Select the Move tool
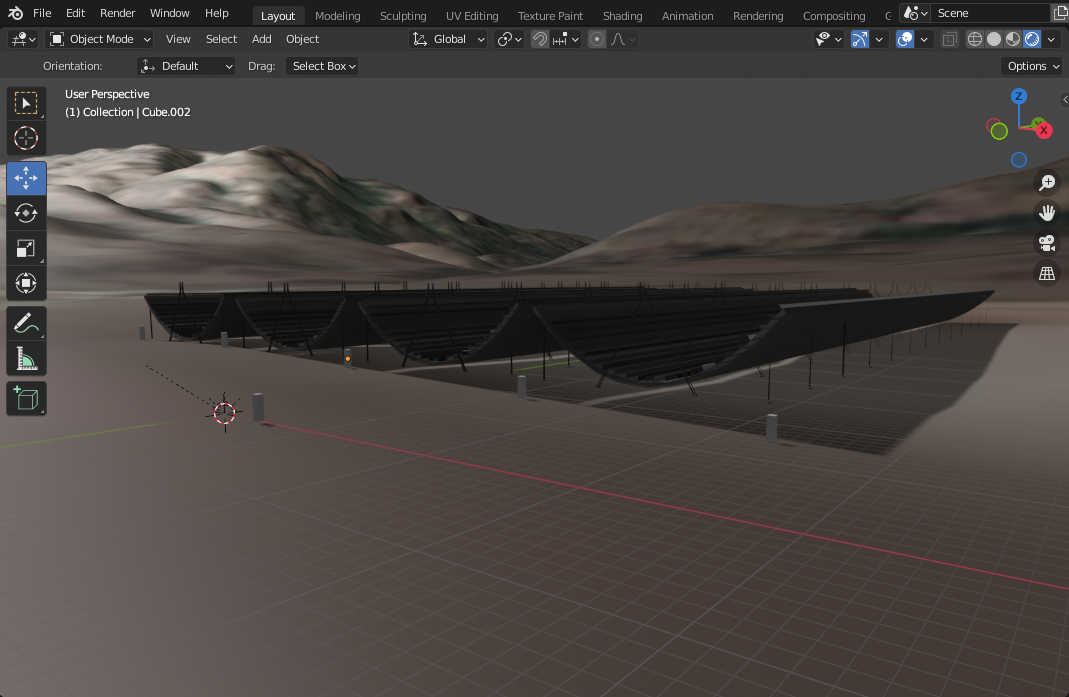1069x697 pixels. click(26, 177)
